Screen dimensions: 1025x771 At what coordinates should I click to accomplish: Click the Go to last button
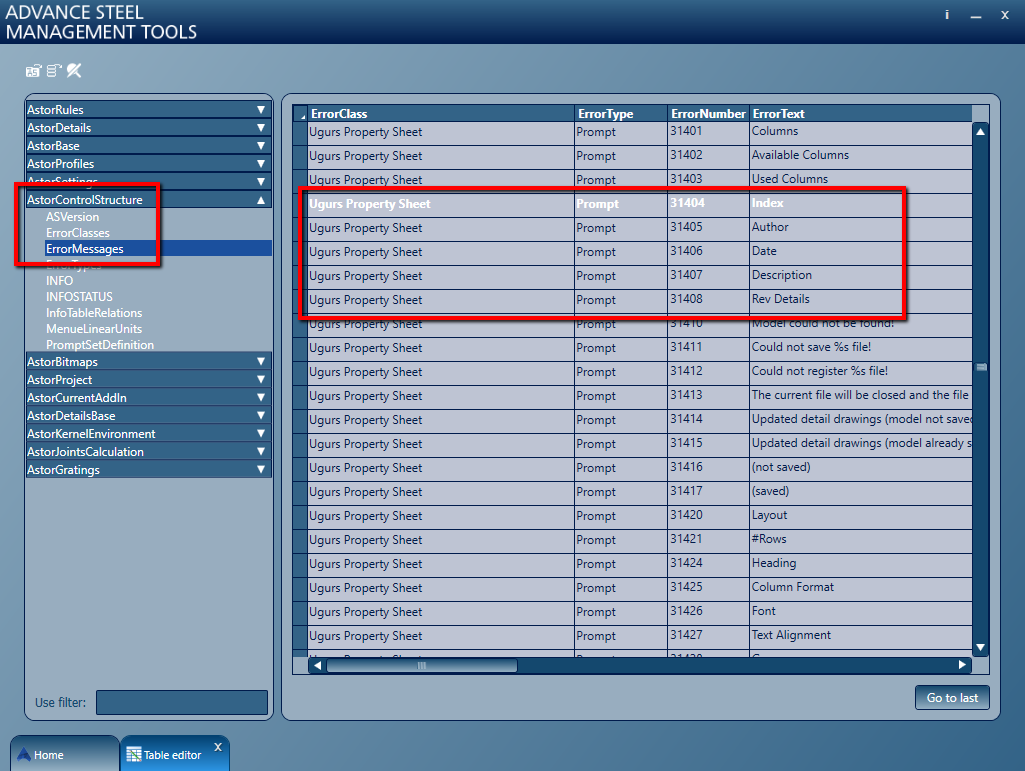(x=952, y=698)
